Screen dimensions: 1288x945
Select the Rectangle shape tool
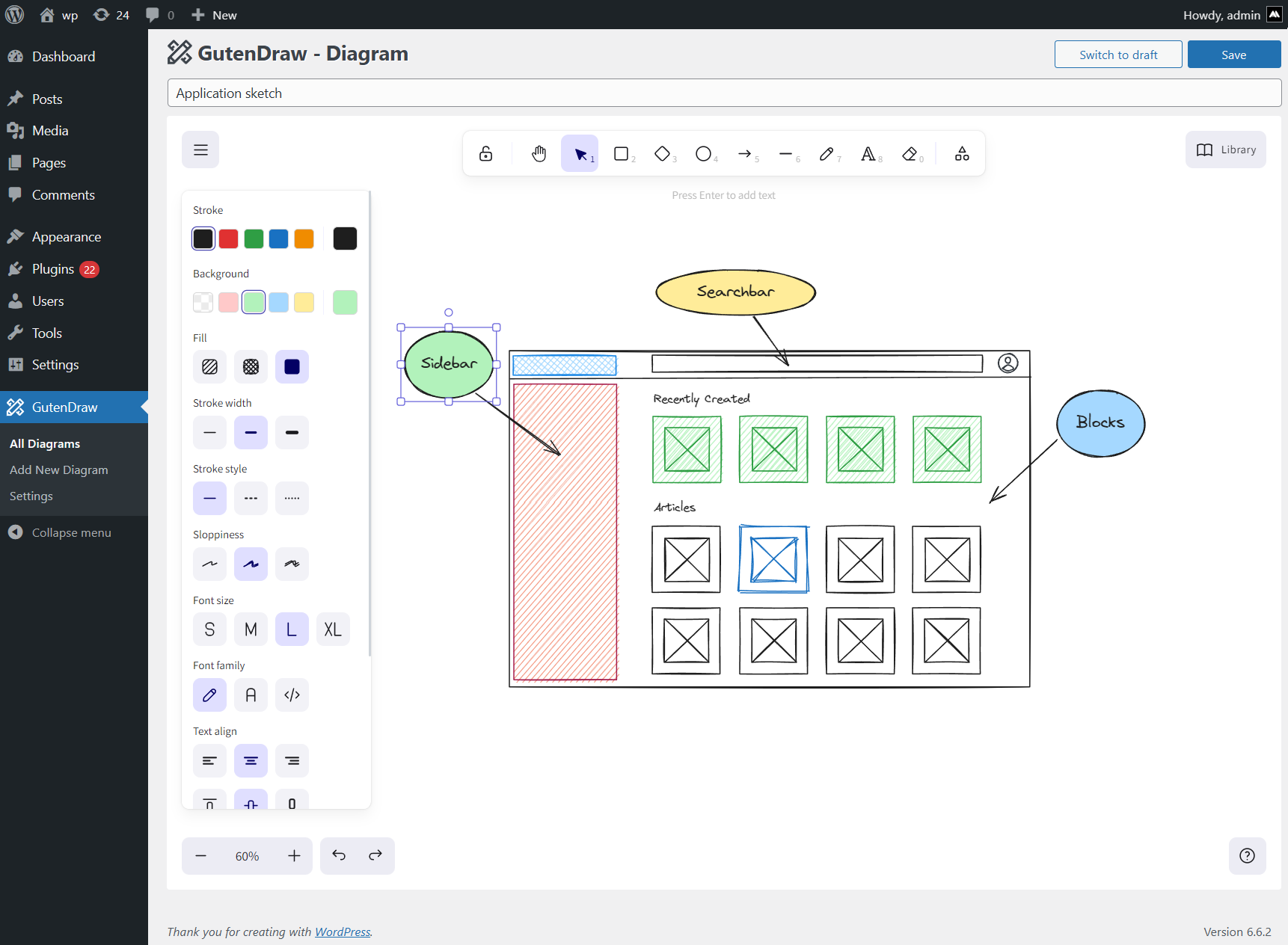tap(621, 154)
